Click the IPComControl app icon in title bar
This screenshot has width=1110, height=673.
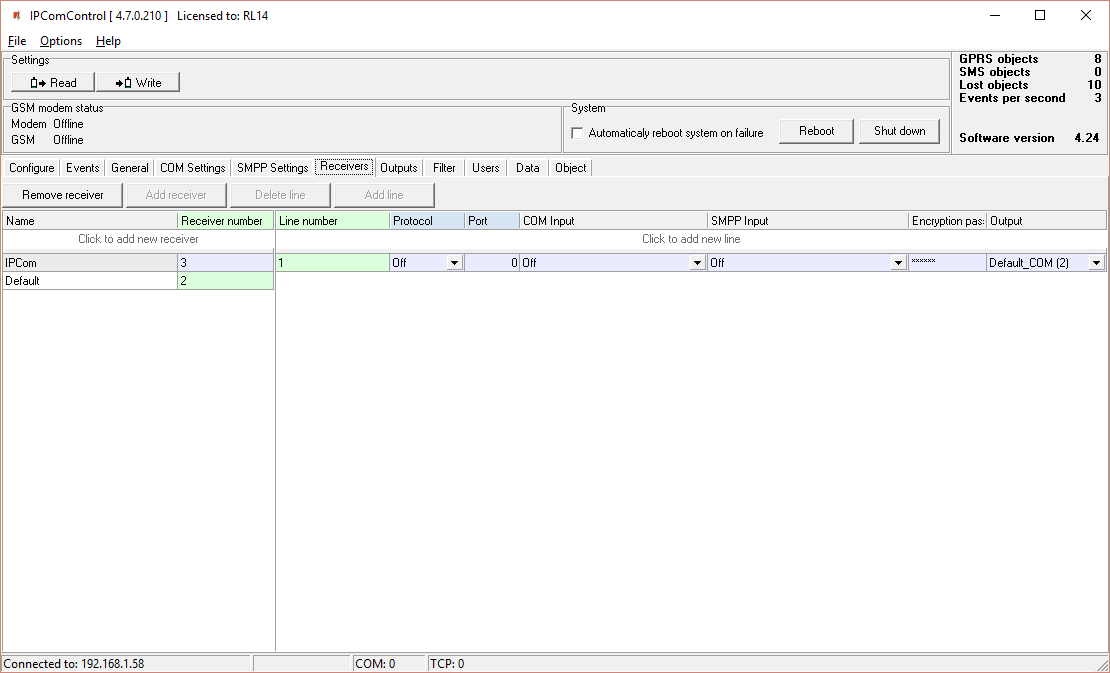(16, 15)
